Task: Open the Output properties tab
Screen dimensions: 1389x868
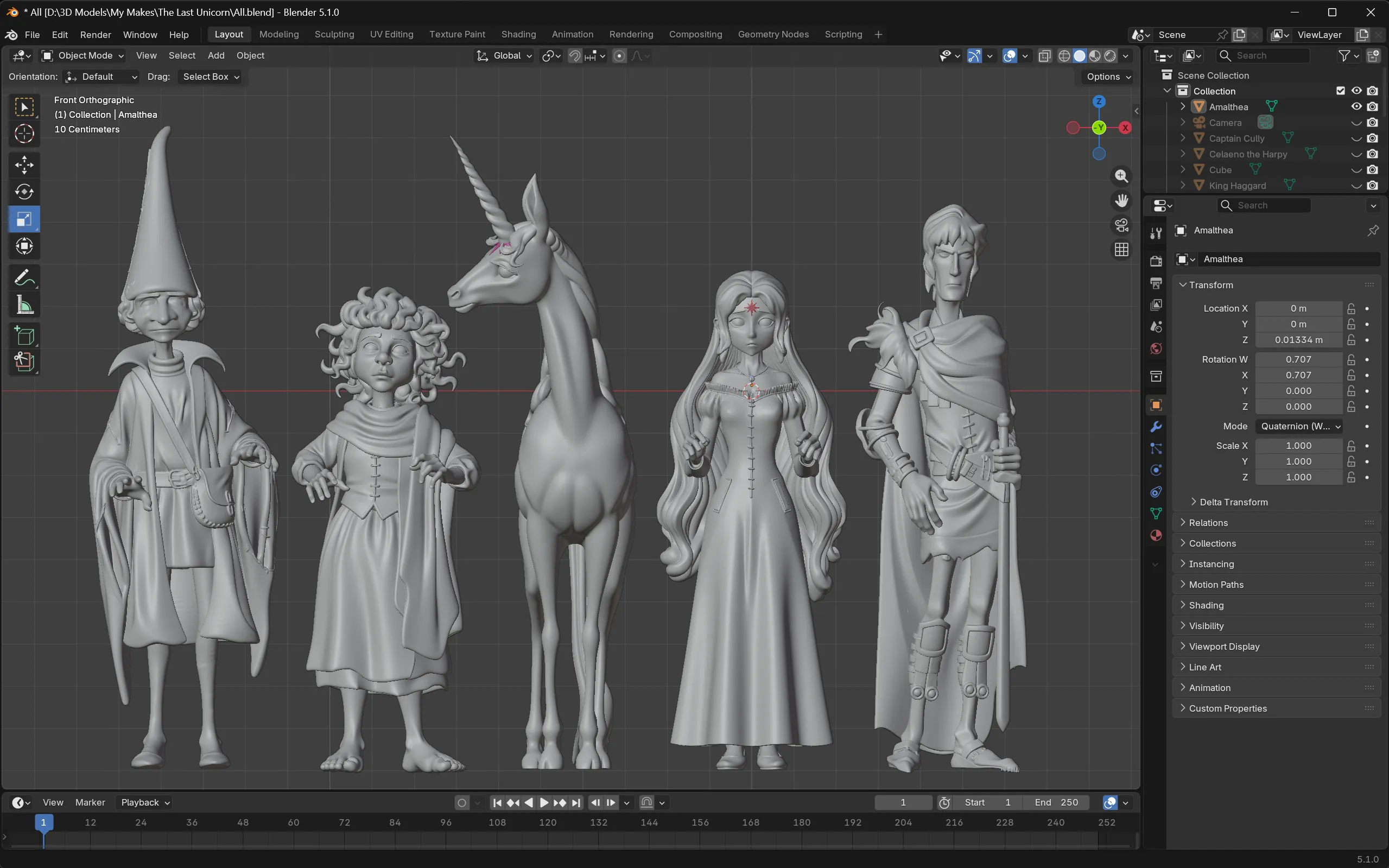Action: pos(1156,283)
